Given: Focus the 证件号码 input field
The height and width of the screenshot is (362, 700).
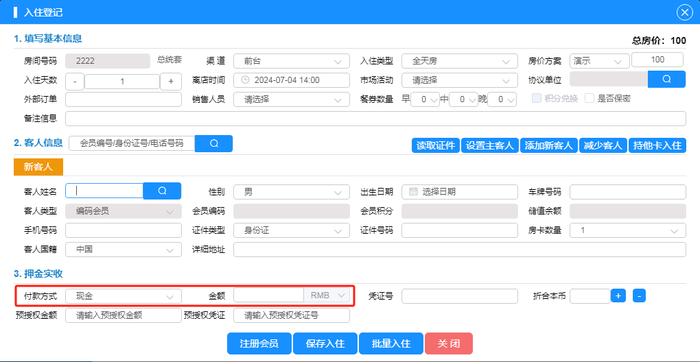Looking at the screenshot, I should coord(459,230).
